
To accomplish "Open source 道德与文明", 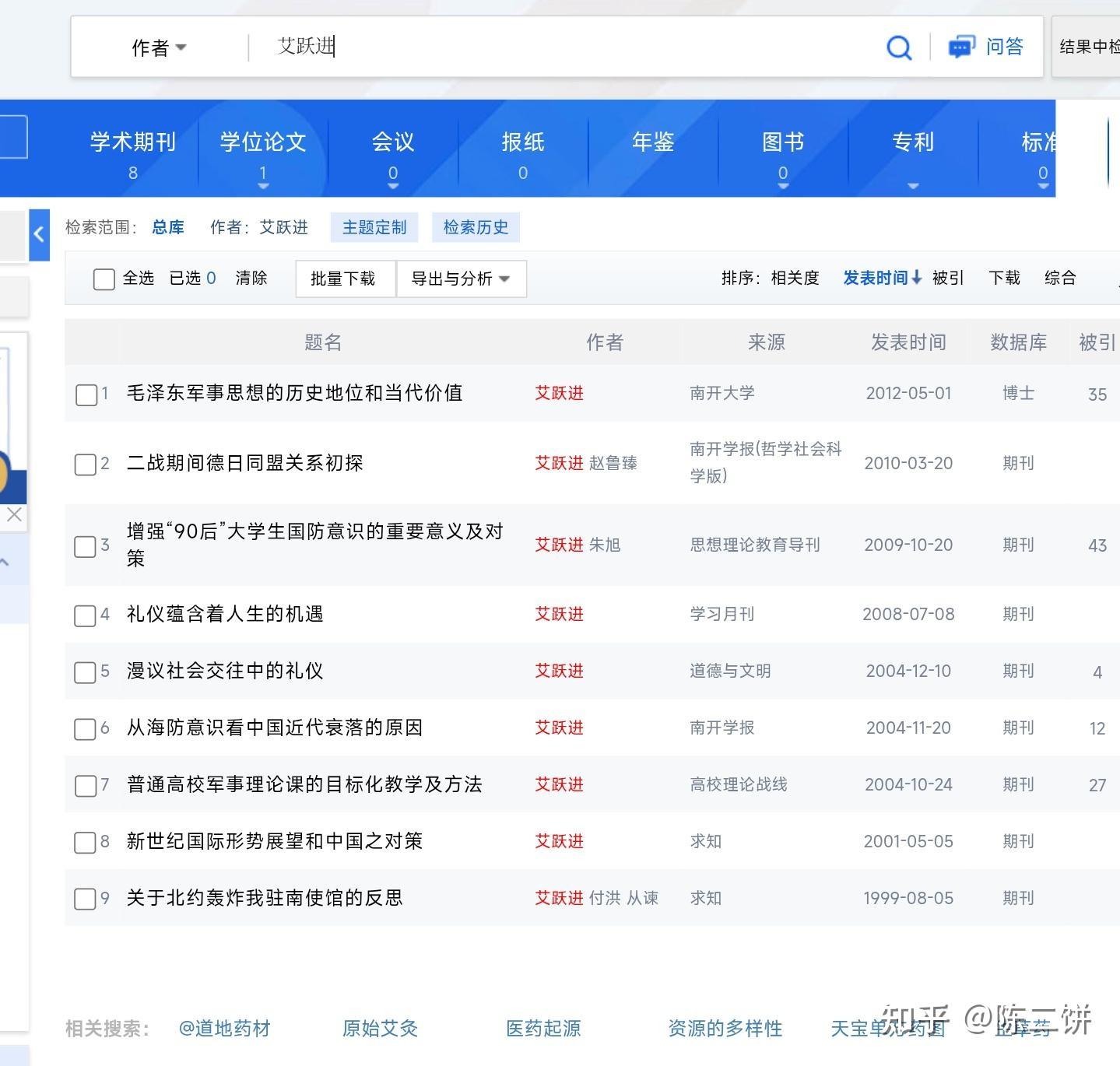I will click(730, 671).
